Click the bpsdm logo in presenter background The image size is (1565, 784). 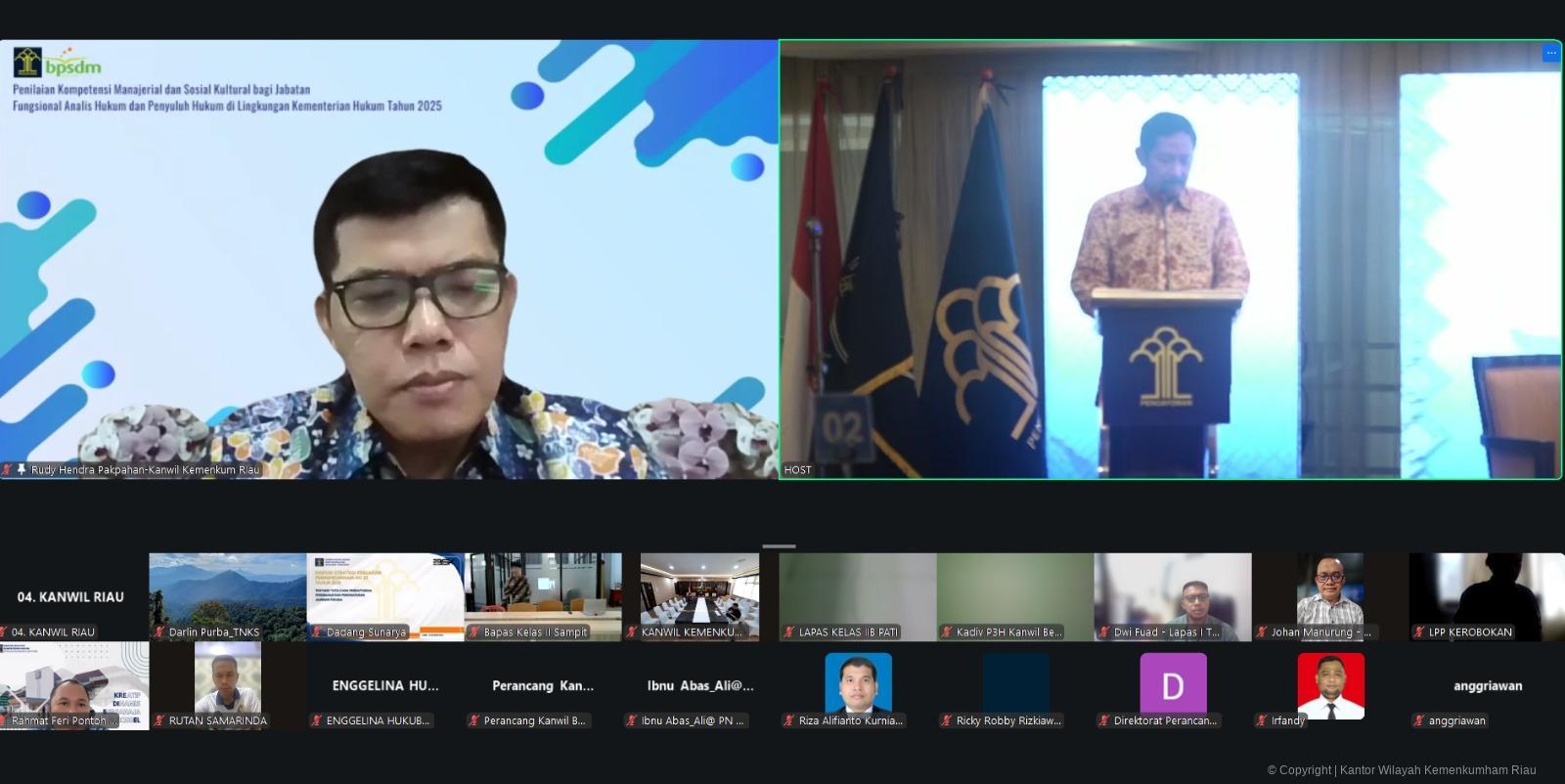(58, 63)
